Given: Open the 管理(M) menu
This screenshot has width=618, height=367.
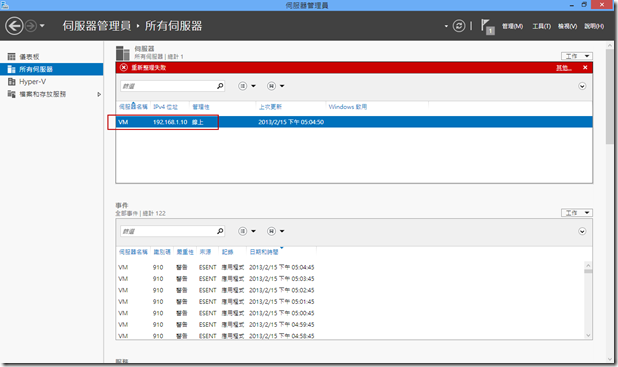Looking at the screenshot, I should pos(512,26).
